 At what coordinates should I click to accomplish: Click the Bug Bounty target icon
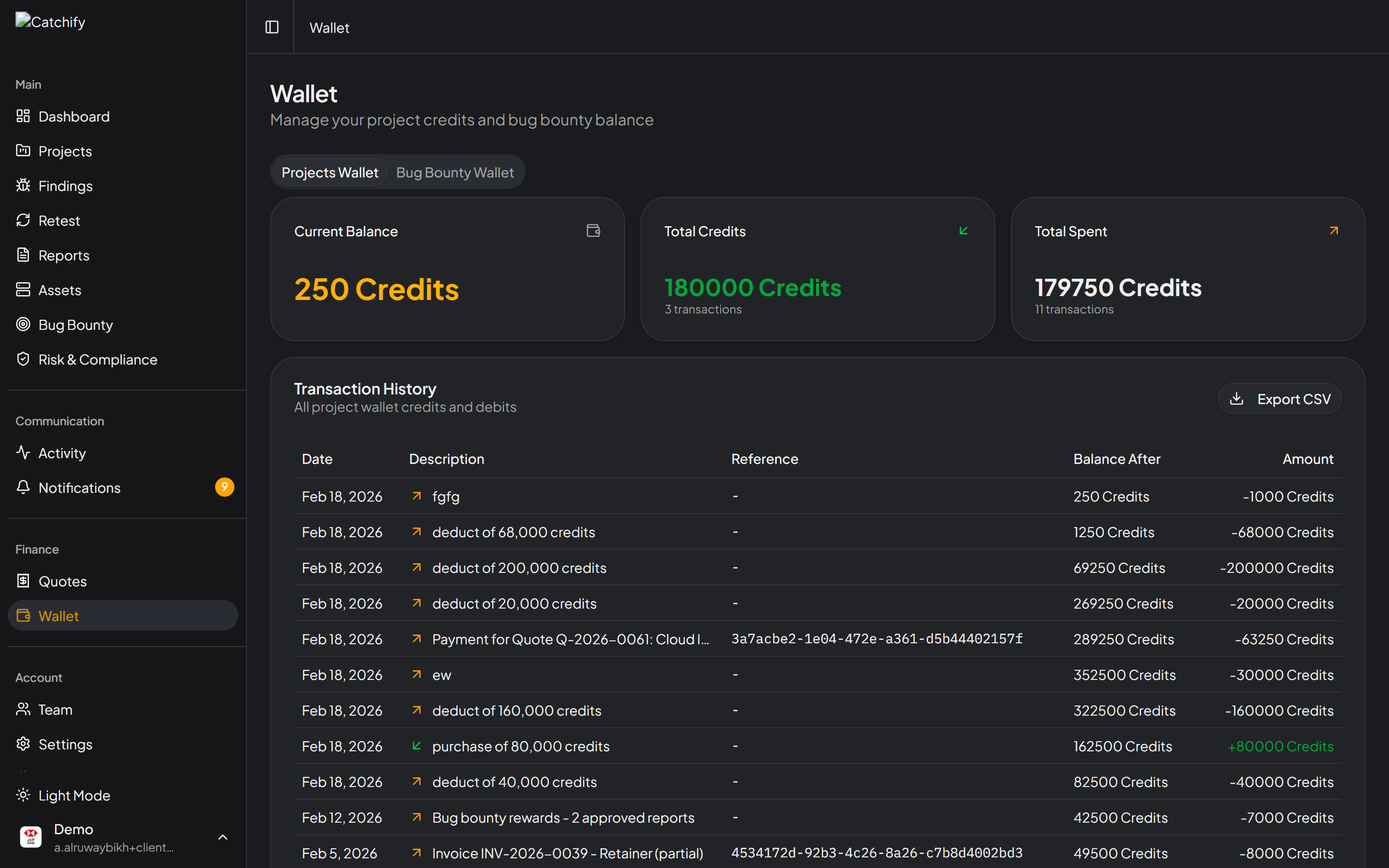(x=23, y=325)
